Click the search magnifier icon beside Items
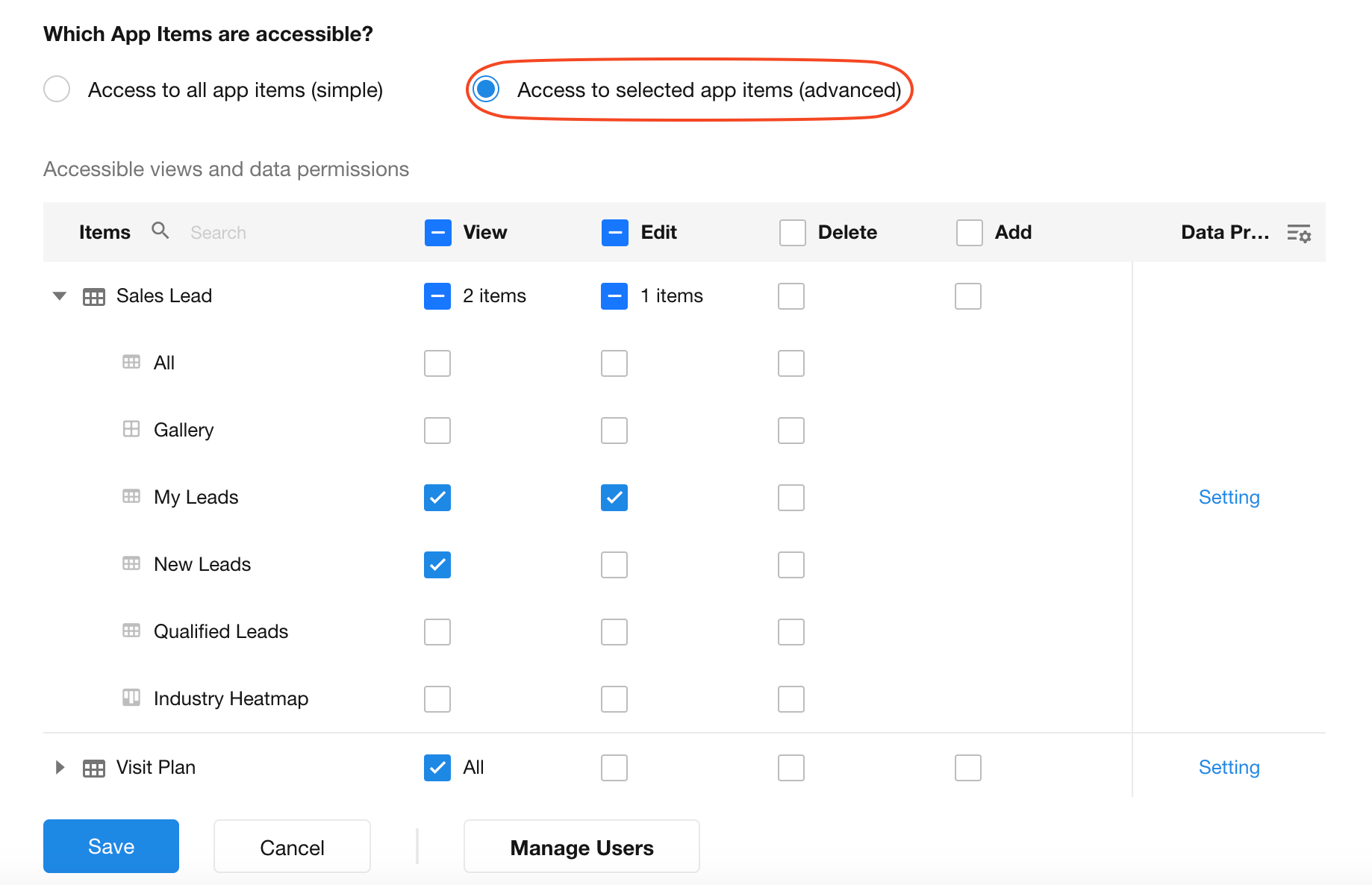This screenshot has height=885, width=1372. point(160,231)
